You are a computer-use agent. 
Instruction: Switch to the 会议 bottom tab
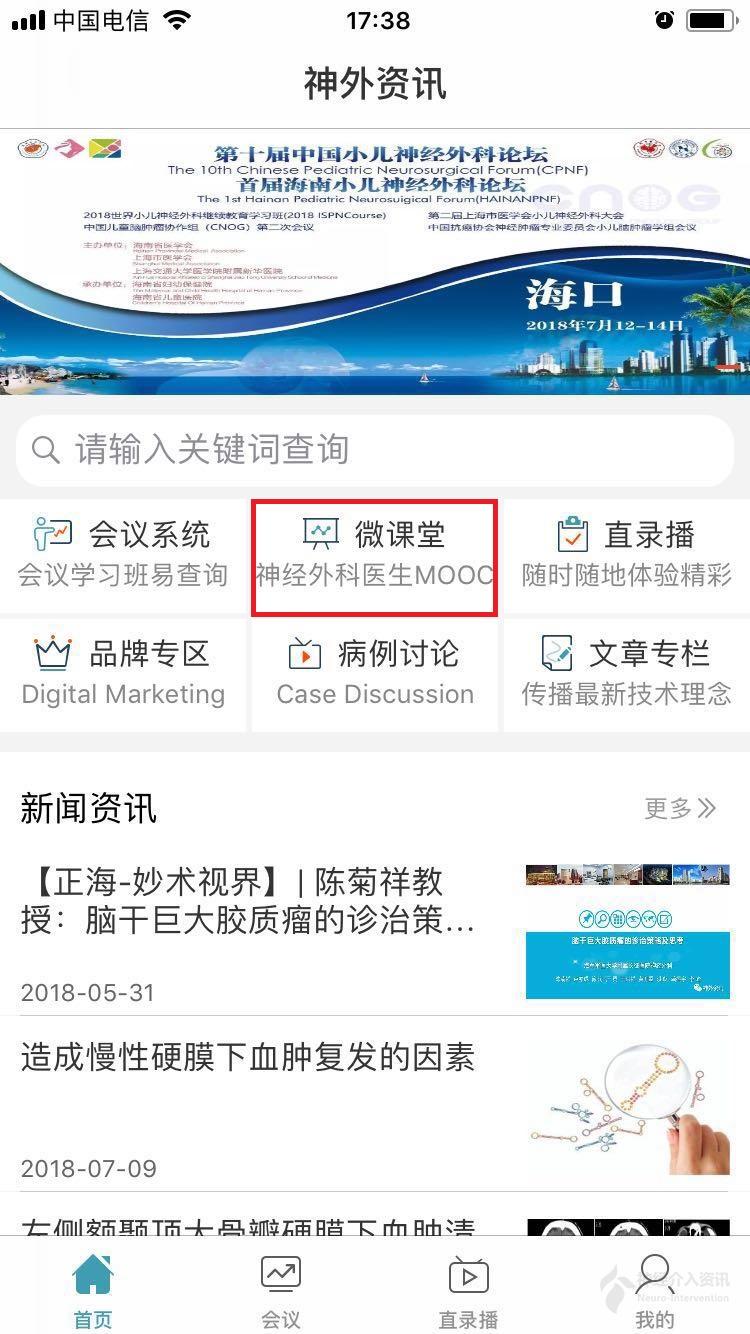281,1289
